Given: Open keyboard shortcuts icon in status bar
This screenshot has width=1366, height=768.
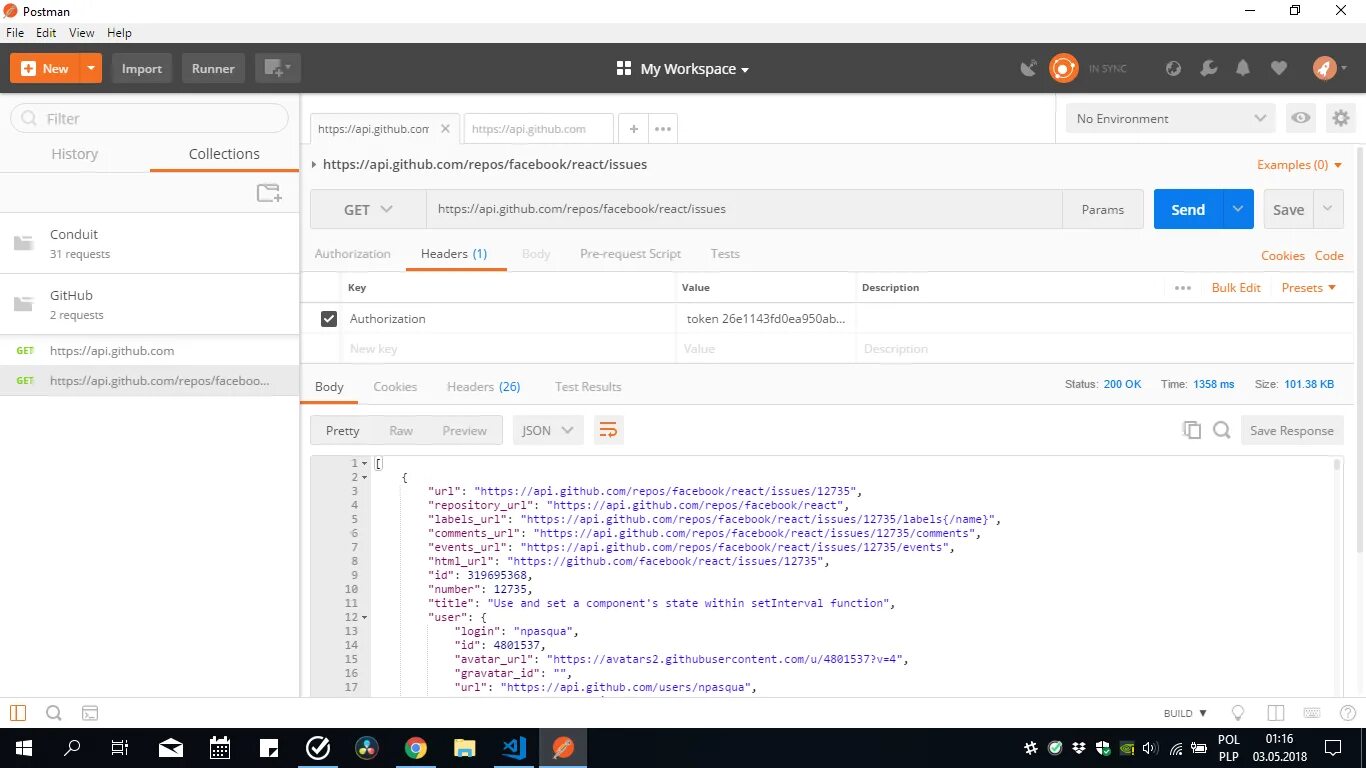Looking at the screenshot, I should coord(1313,713).
